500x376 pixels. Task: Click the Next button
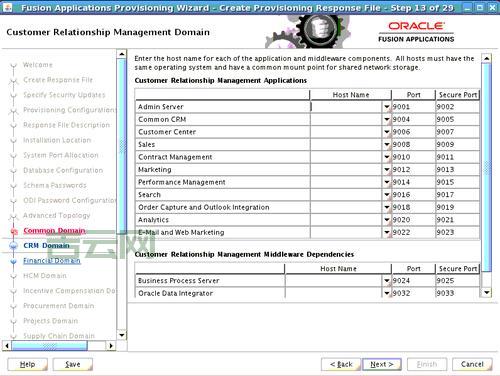(382, 364)
